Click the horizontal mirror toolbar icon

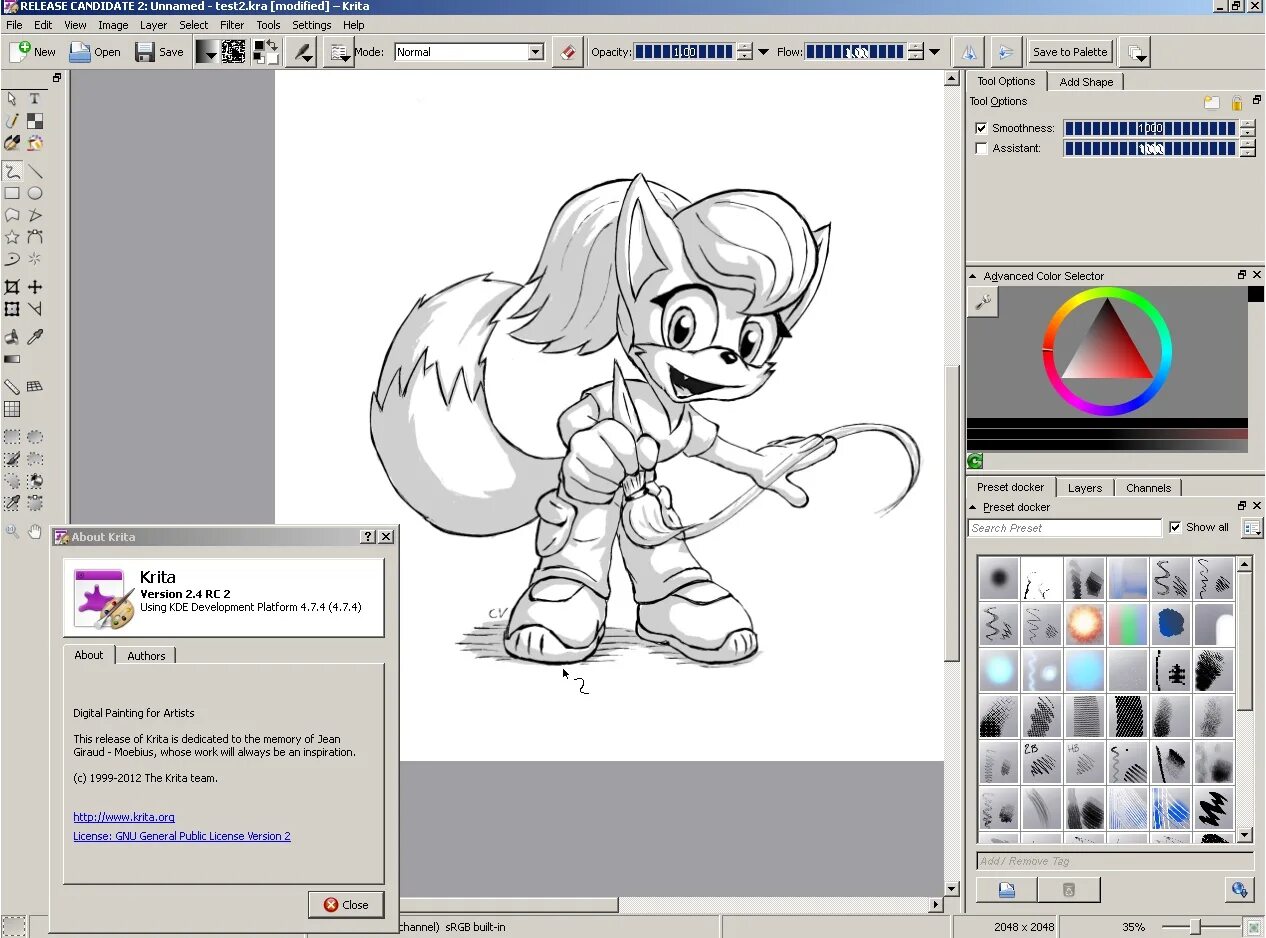(968, 52)
